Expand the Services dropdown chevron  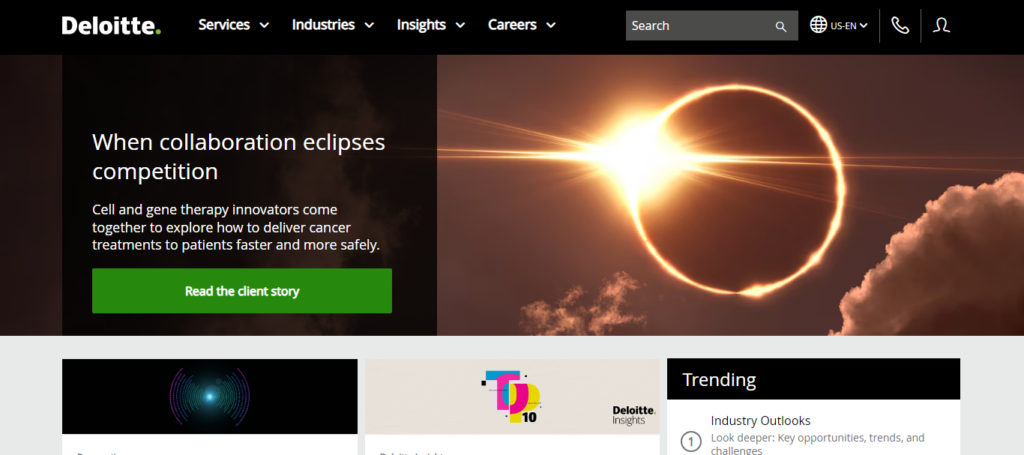(x=264, y=26)
